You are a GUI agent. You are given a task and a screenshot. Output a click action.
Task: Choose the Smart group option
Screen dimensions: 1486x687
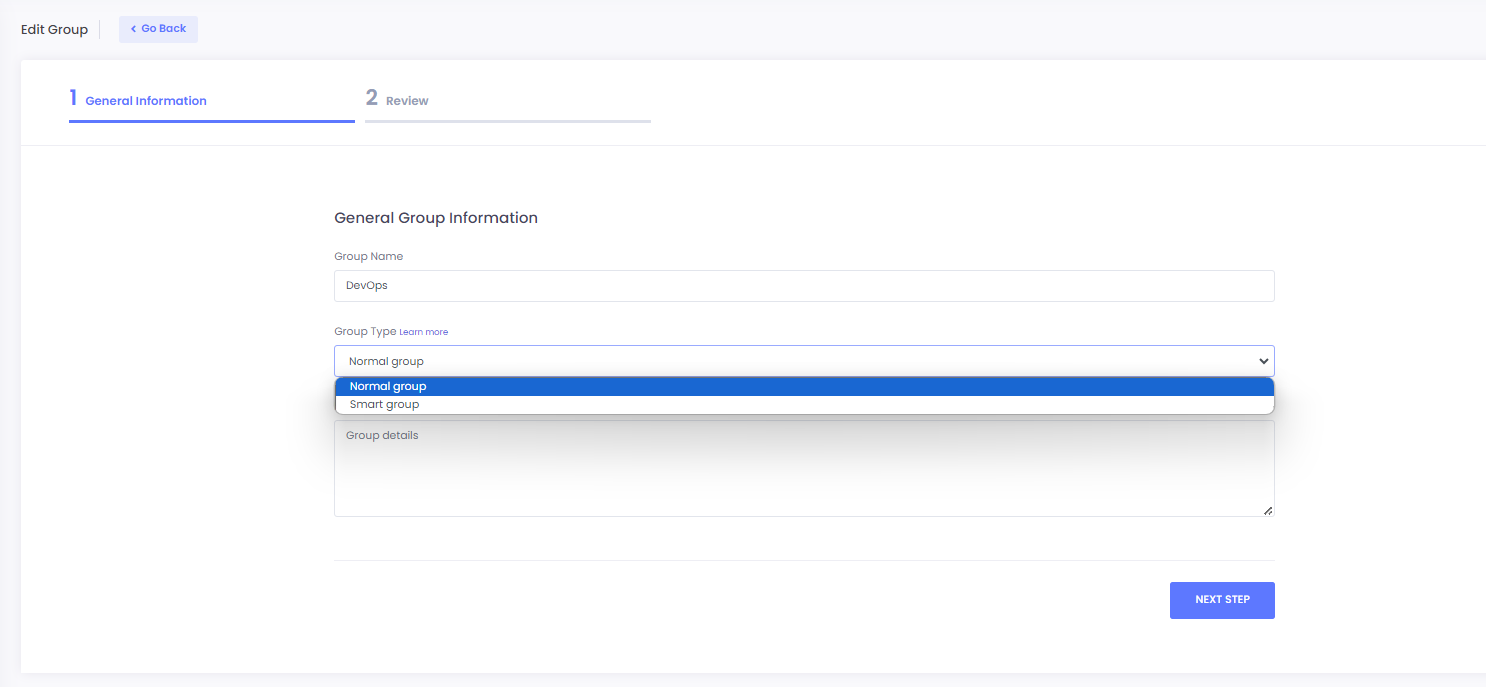(385, 405)
